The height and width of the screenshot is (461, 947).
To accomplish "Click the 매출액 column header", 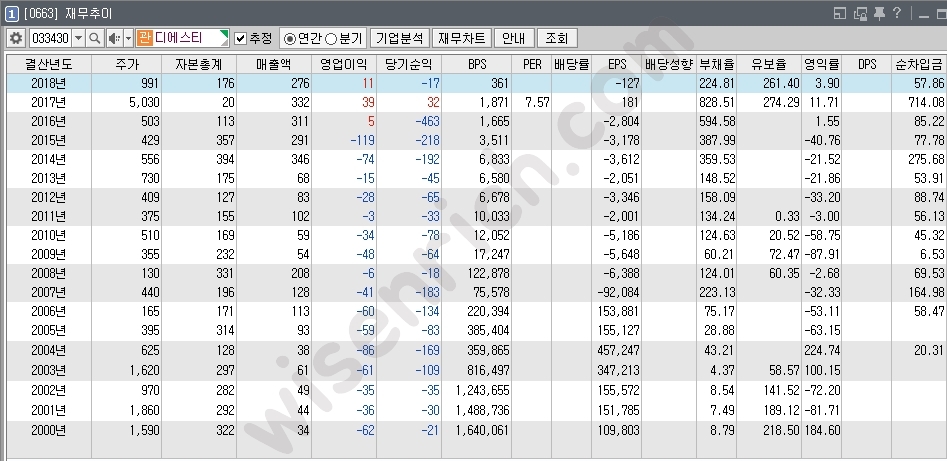I will [274, 64].
